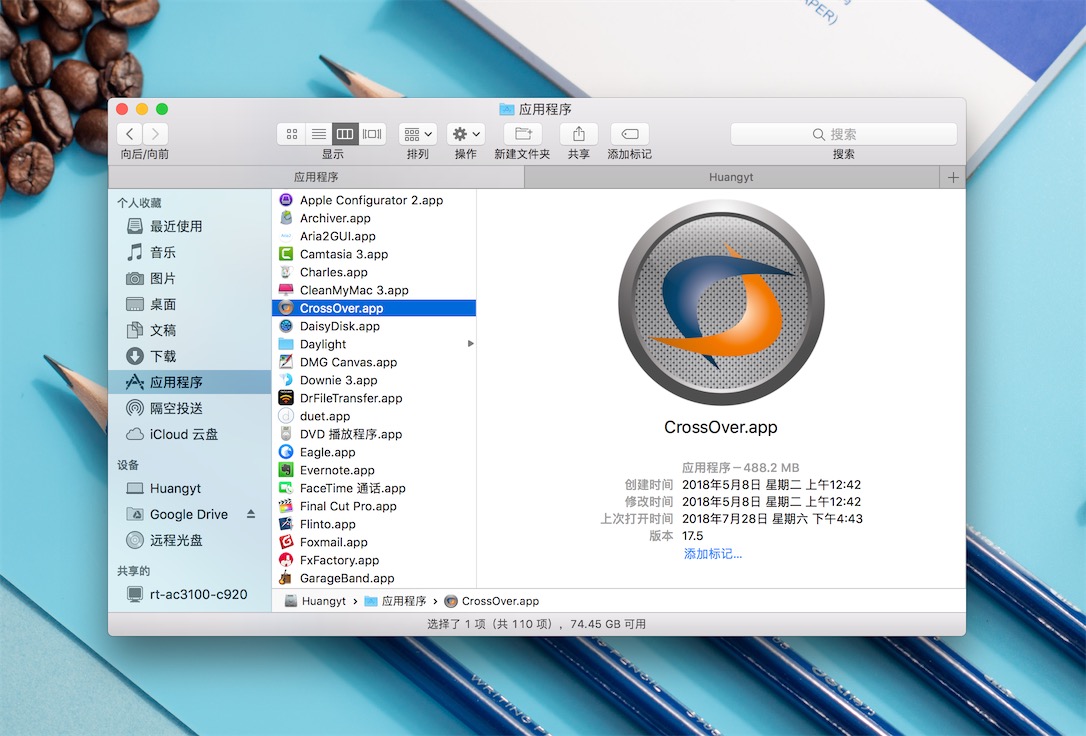The image size is (1086, 736).
Task: Click the DVD 播放程序.app icon
Action: [x=286, y=434]
